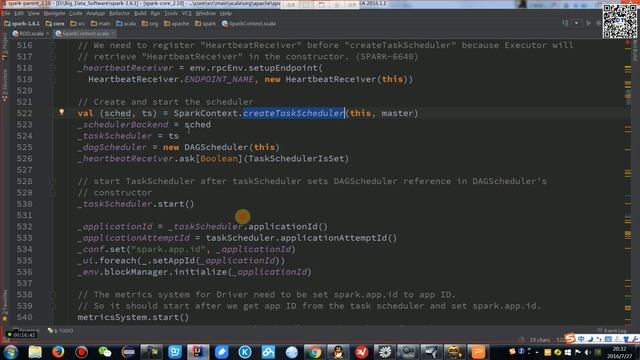This screenshot has height=360, width=640.
Task: Click TaskSchedulerIsSet on line 526
Action: point(296,159)
